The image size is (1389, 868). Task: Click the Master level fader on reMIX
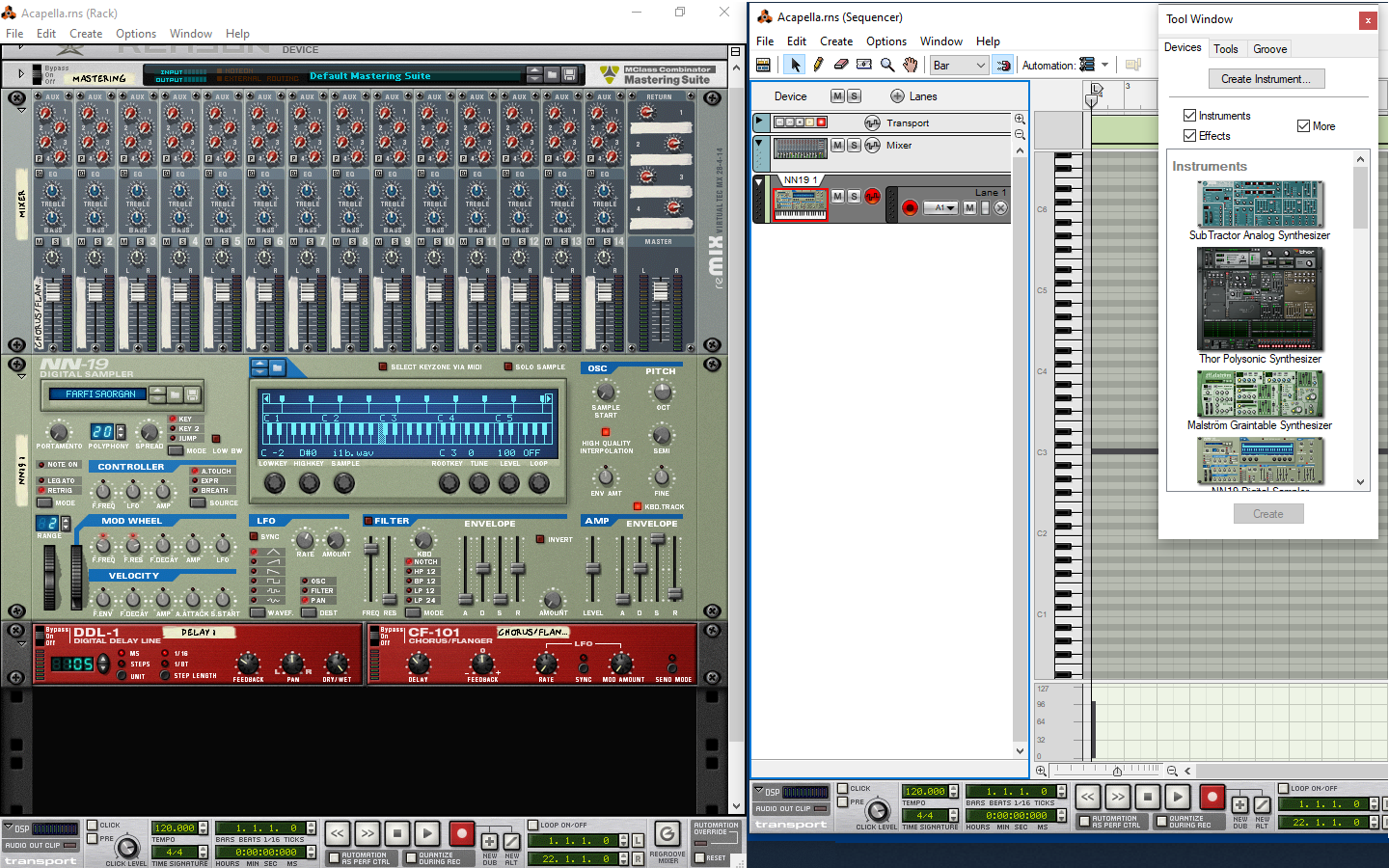[x=661, y=290]
